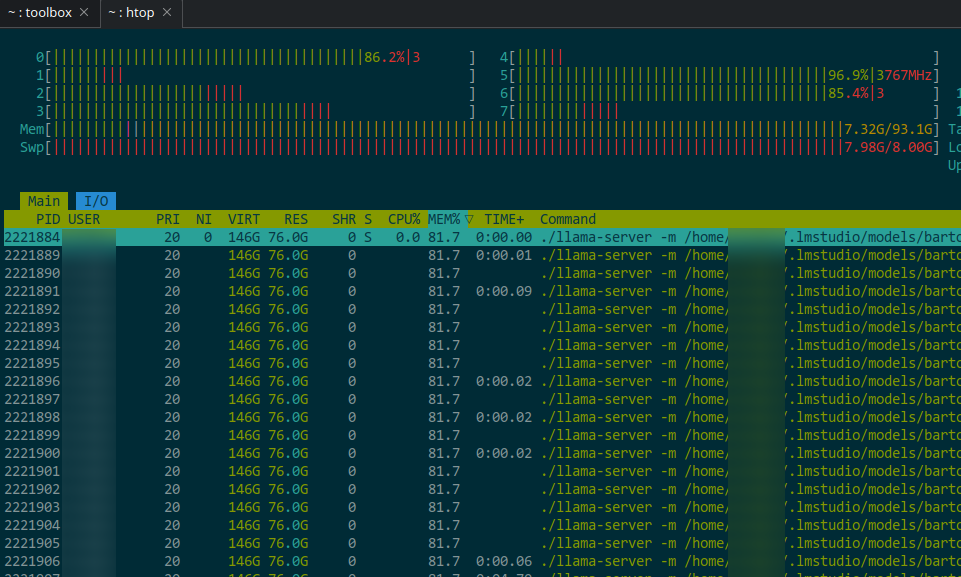Screen dimensions: 961x577
Task: Select process row with PID 2221892
Action: tap(482, 309)
